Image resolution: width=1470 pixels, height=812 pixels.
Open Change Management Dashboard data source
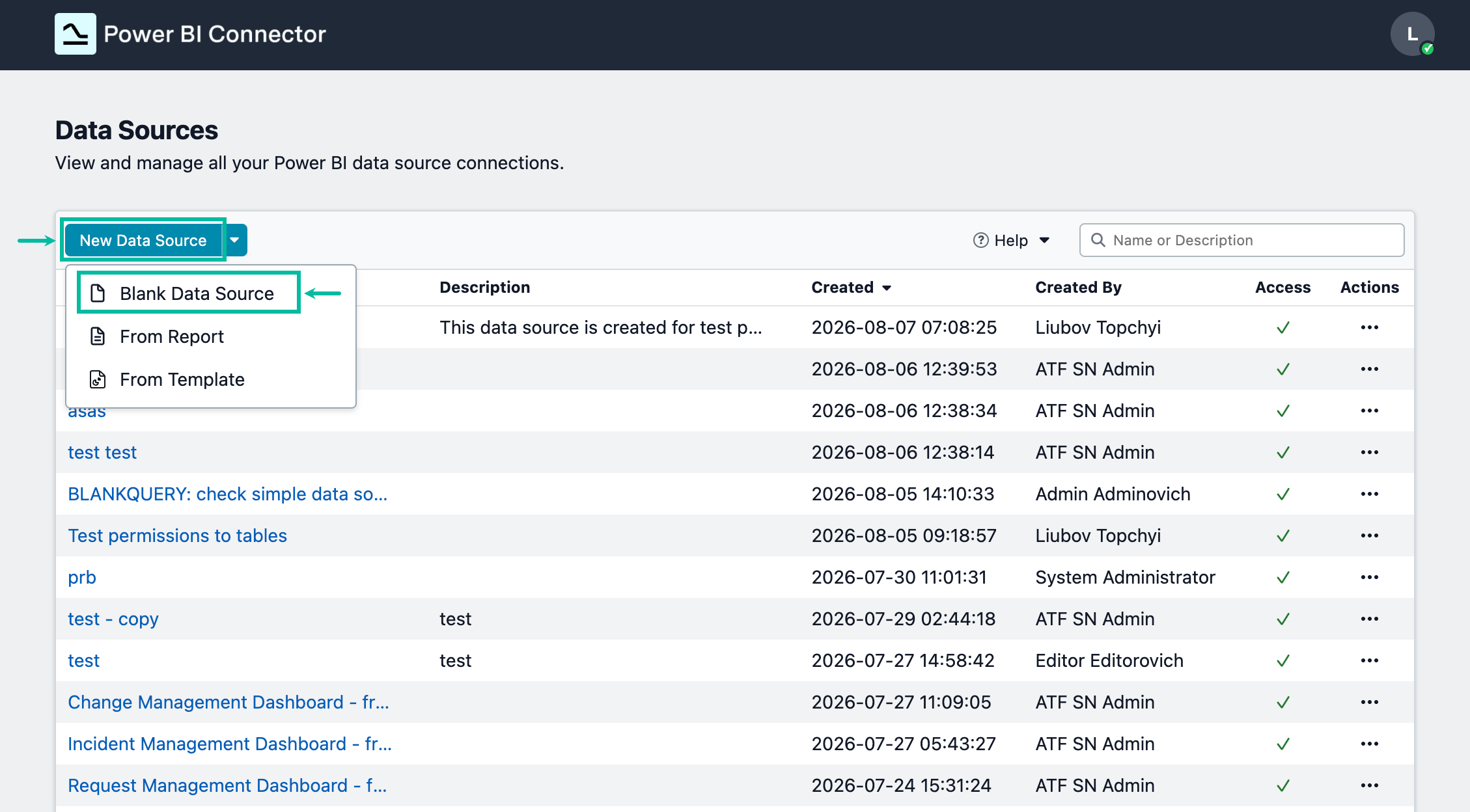pyautogui.click(x=229, y=702)
